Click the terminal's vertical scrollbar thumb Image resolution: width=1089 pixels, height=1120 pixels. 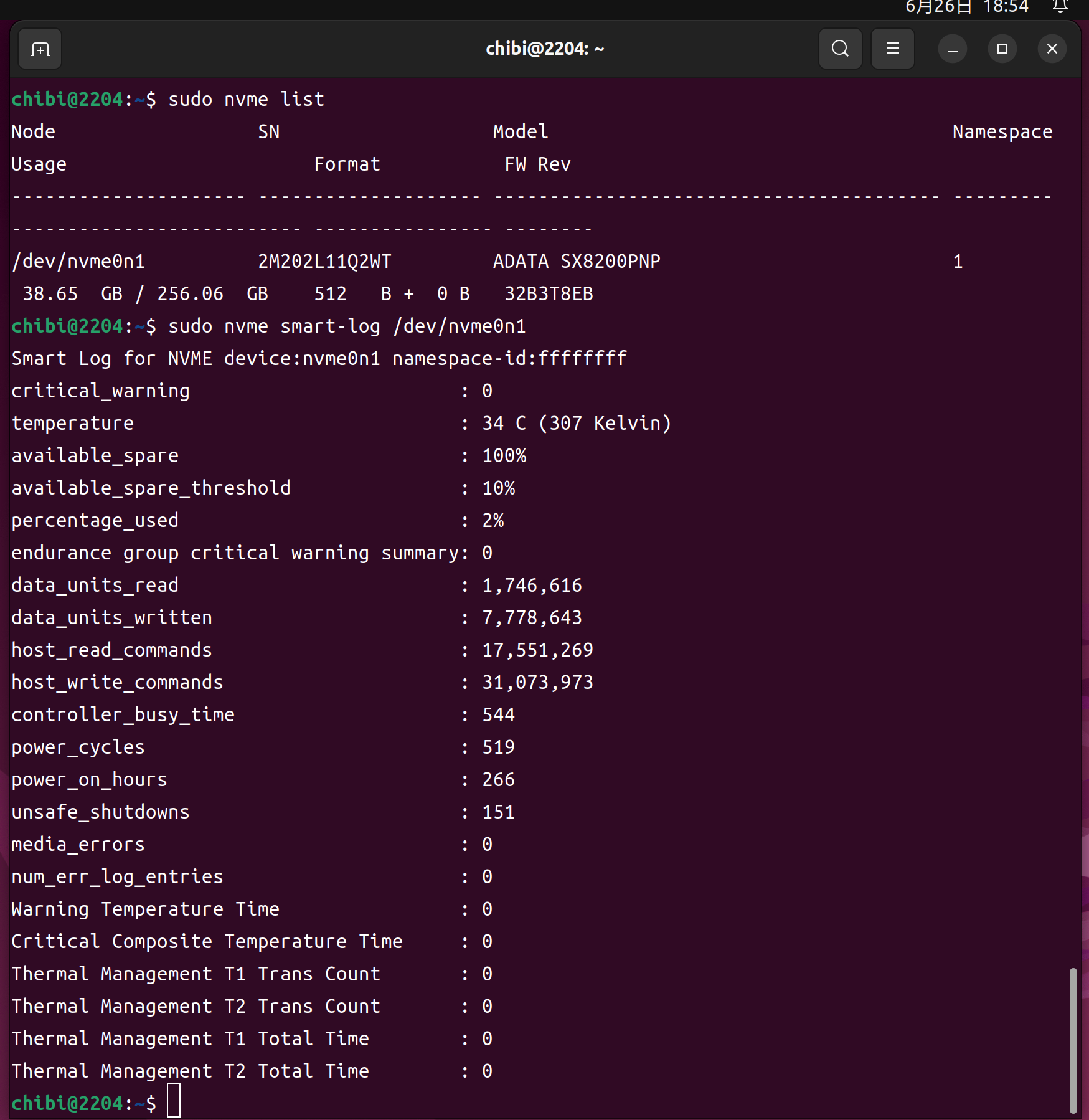pyautogui.click(x=1073, y=1039)
